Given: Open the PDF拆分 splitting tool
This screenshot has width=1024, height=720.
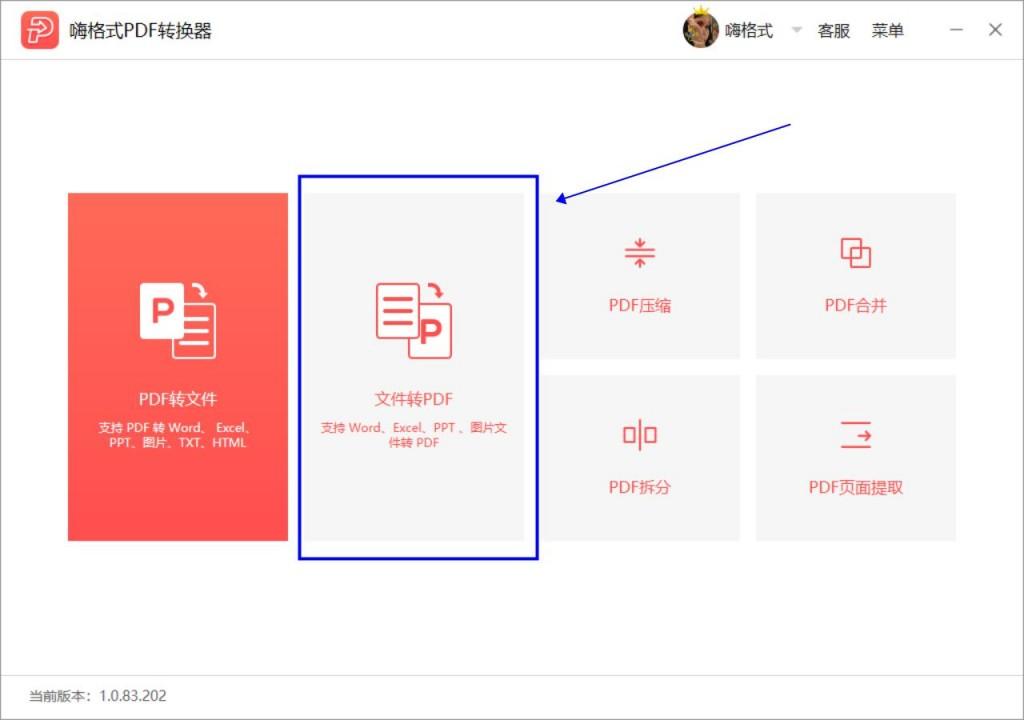Looking at the screenshot, I should [640, 455].
